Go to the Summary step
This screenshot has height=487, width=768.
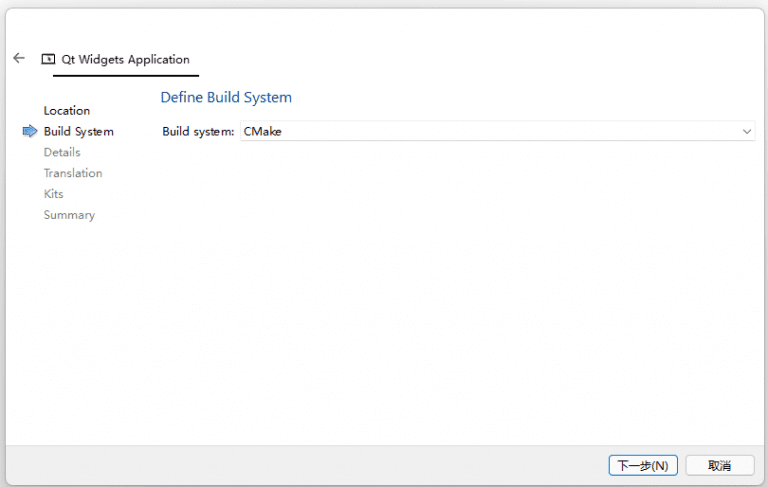[x=69, y=215]
